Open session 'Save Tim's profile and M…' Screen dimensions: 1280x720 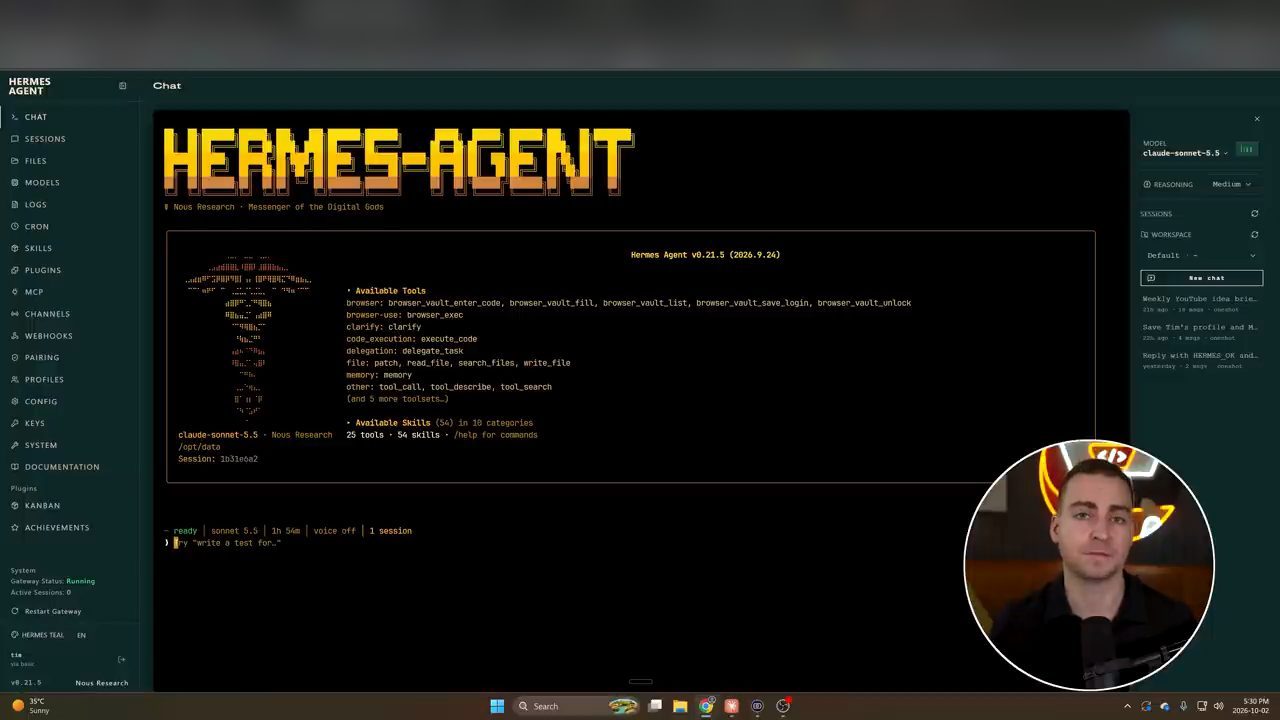click(x=1200, y=332)
